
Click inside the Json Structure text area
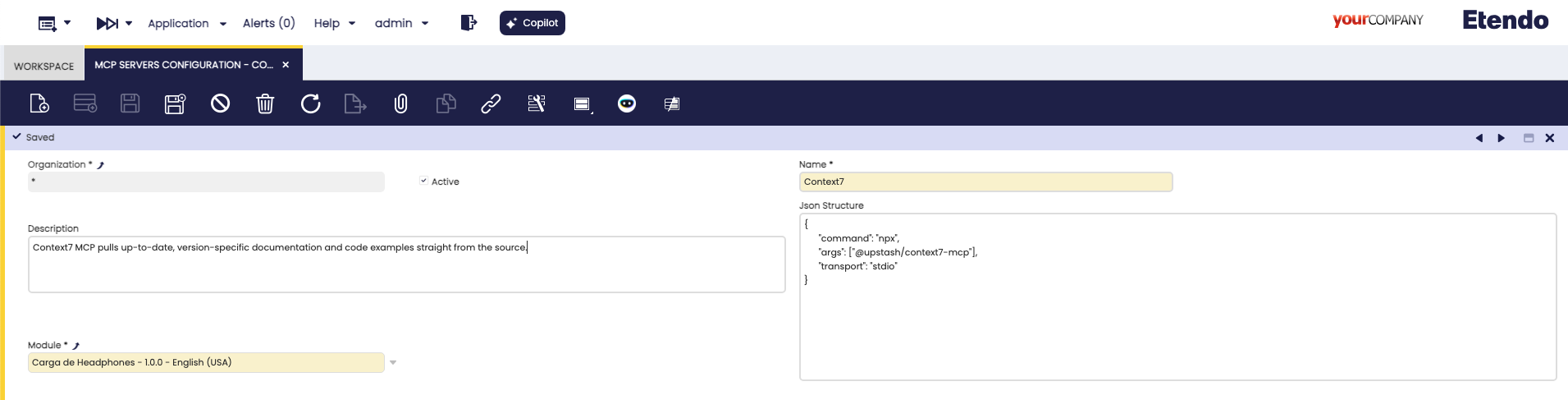click(x=1177, y=297)
